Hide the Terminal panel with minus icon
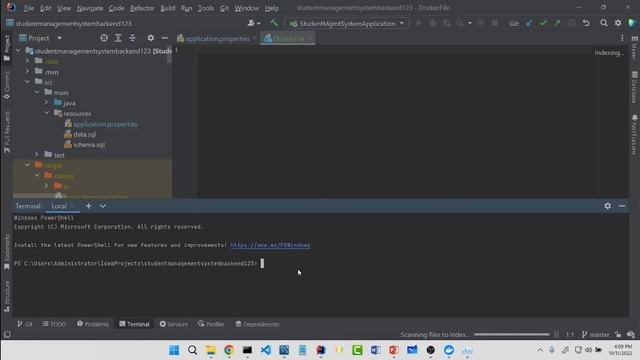The height and width of the screenshot is (360, 640). 622,206
